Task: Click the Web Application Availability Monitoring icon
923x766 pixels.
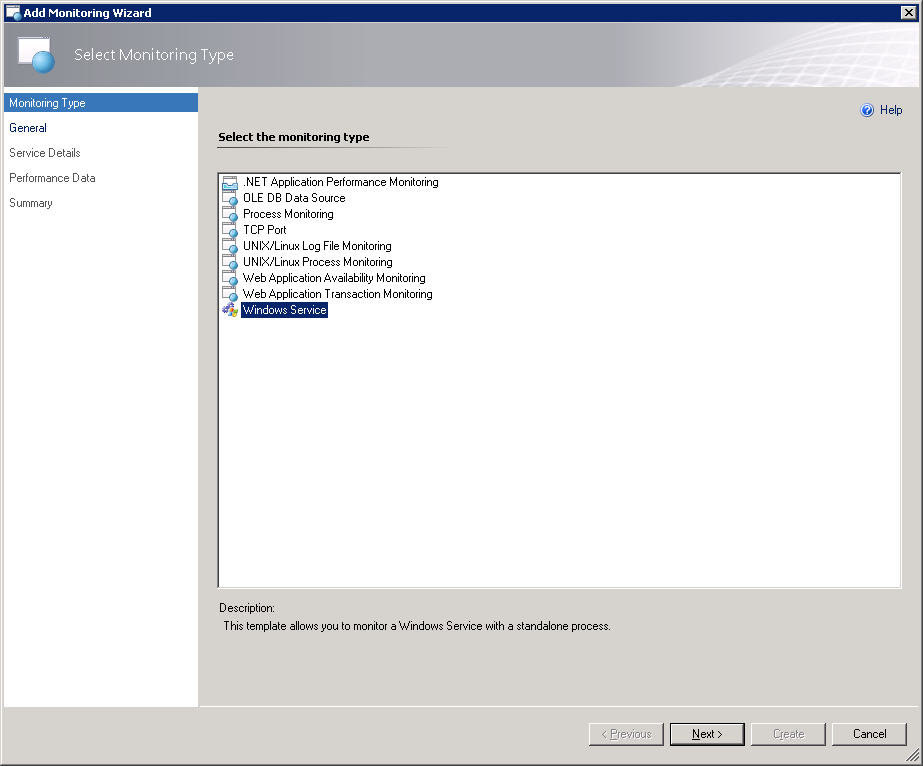Action: 229,279
